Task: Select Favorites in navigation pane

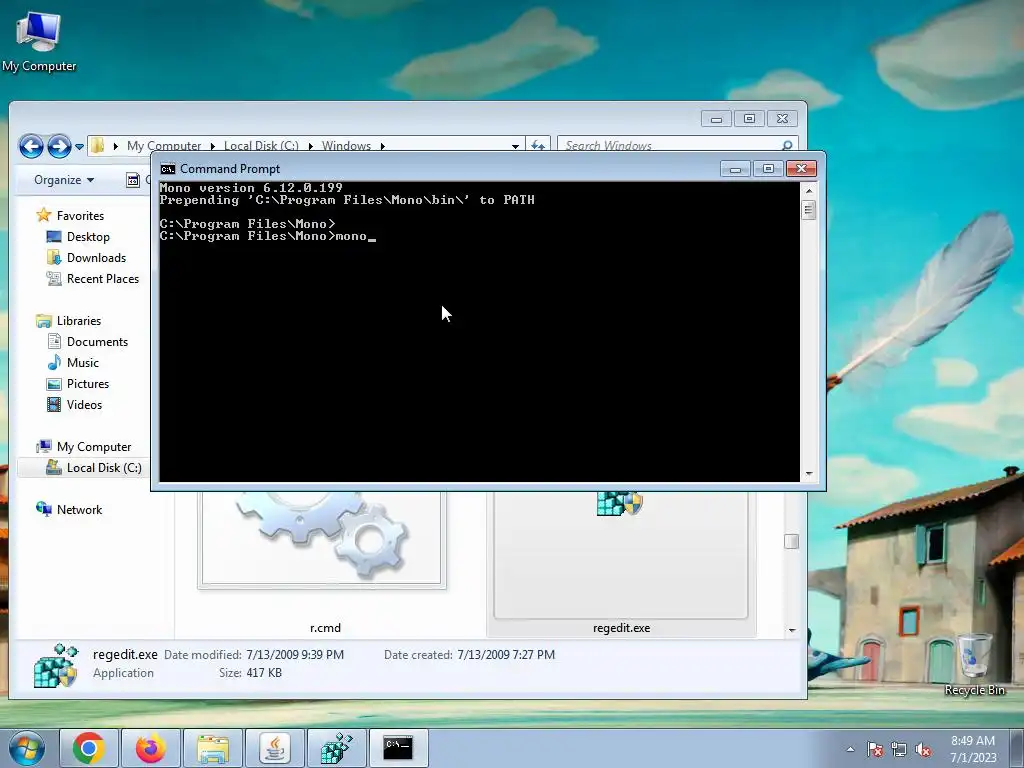Action: point(71,216)
